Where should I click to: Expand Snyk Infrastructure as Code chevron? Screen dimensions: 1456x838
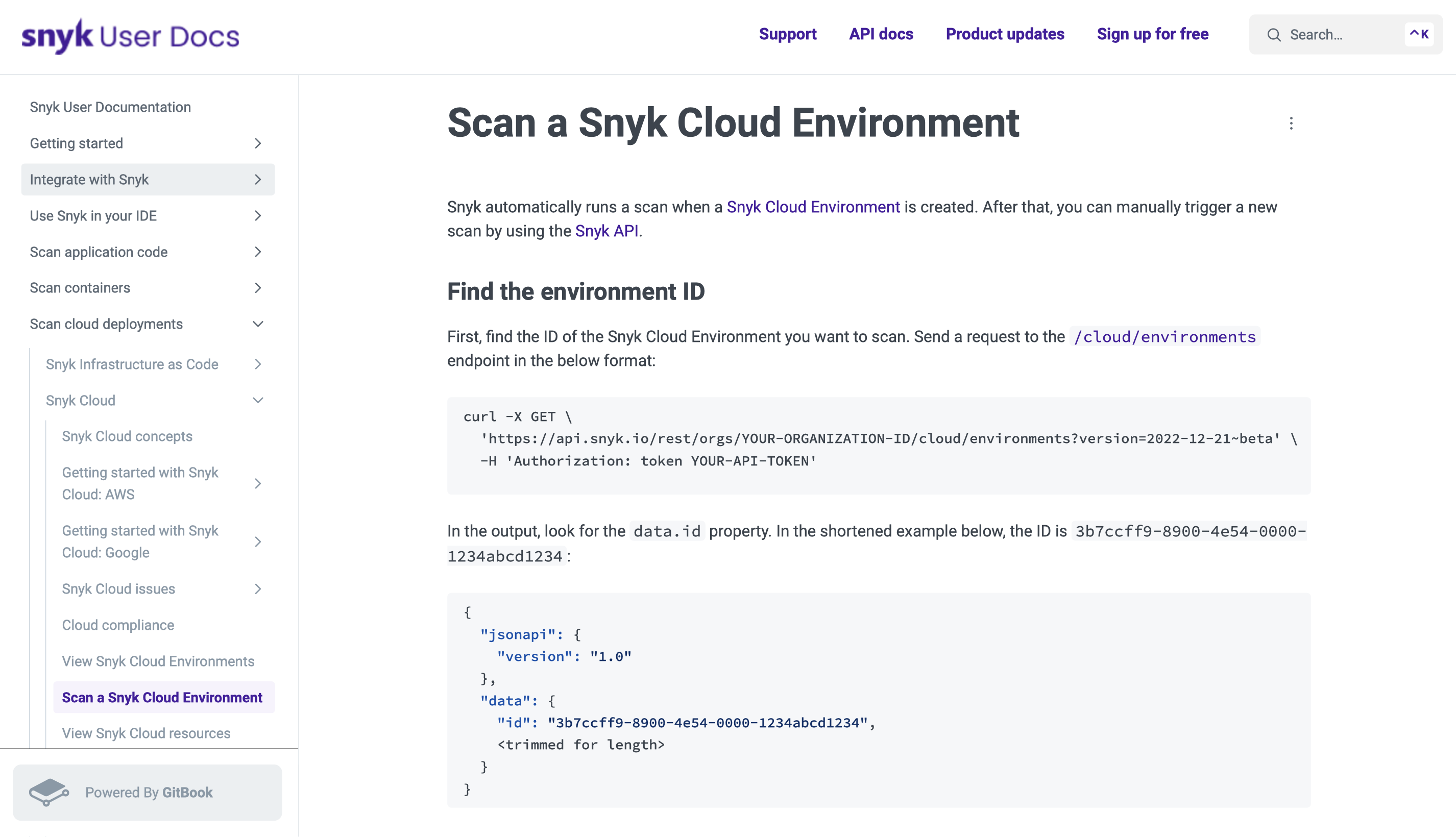pyautogui.click(x=257, y=364)
